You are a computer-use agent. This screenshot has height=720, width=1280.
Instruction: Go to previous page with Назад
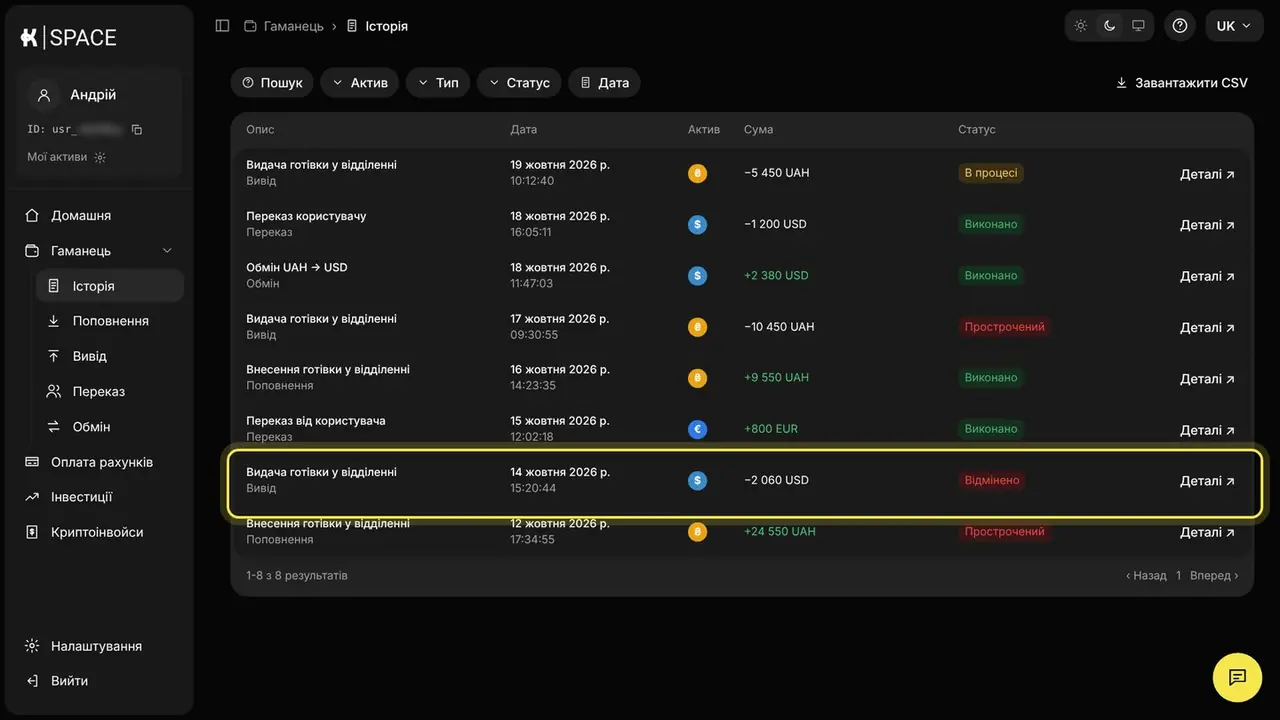pyautogui.click(x=1146, y=576)
